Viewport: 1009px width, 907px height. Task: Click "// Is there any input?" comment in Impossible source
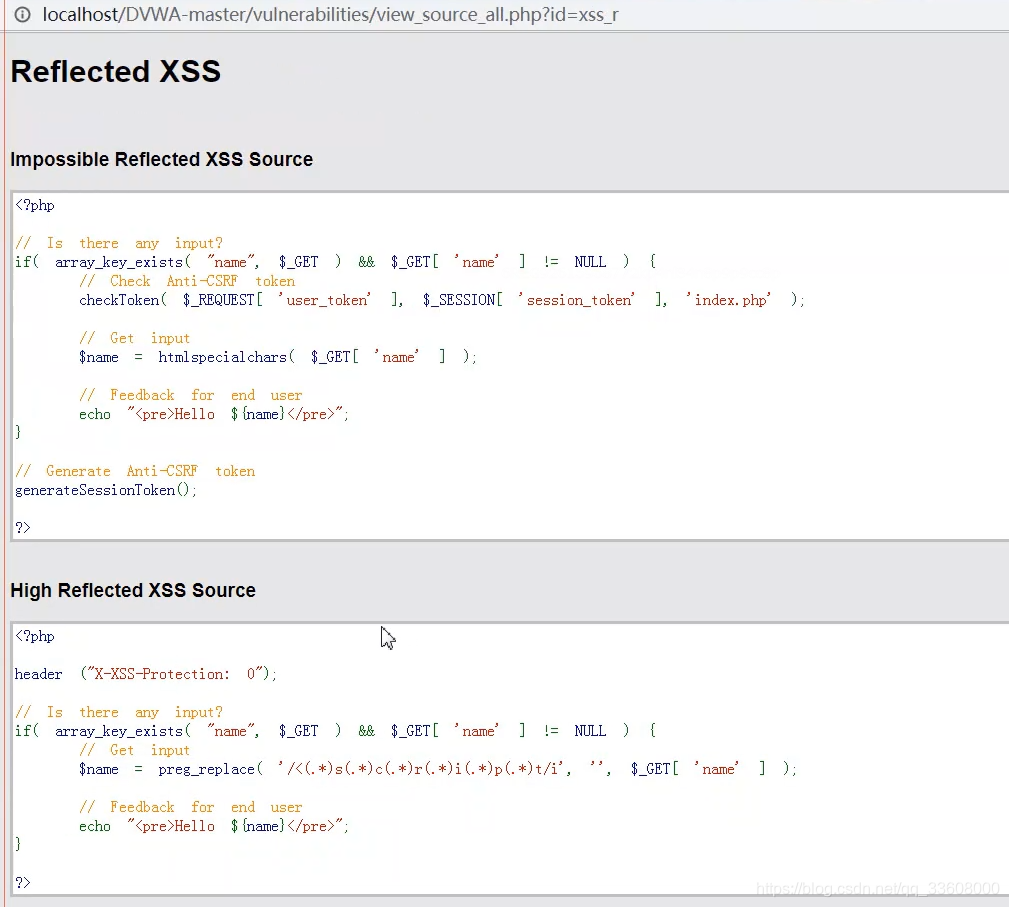[x=119, y=243]
